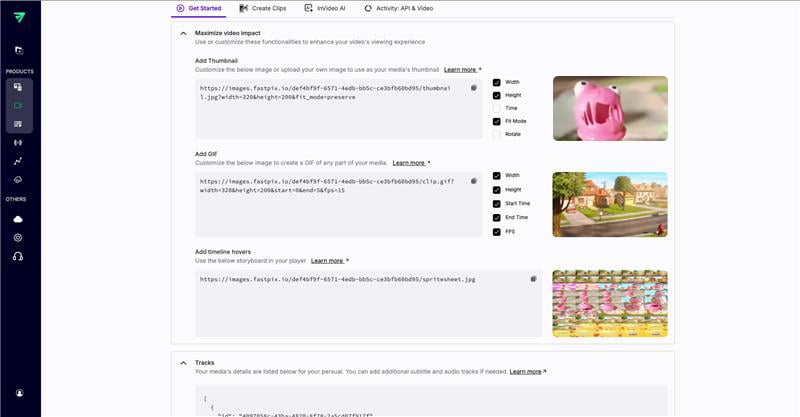Screen dimensions: 800x417
Task: Collapse the Maximize video impact section
Action: point(183,34)
